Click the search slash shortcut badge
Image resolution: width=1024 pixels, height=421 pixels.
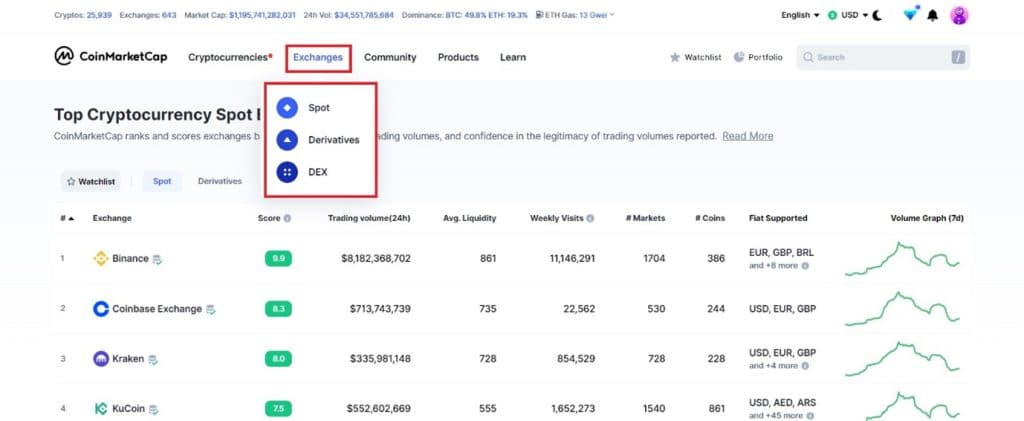tap(958, 57)
